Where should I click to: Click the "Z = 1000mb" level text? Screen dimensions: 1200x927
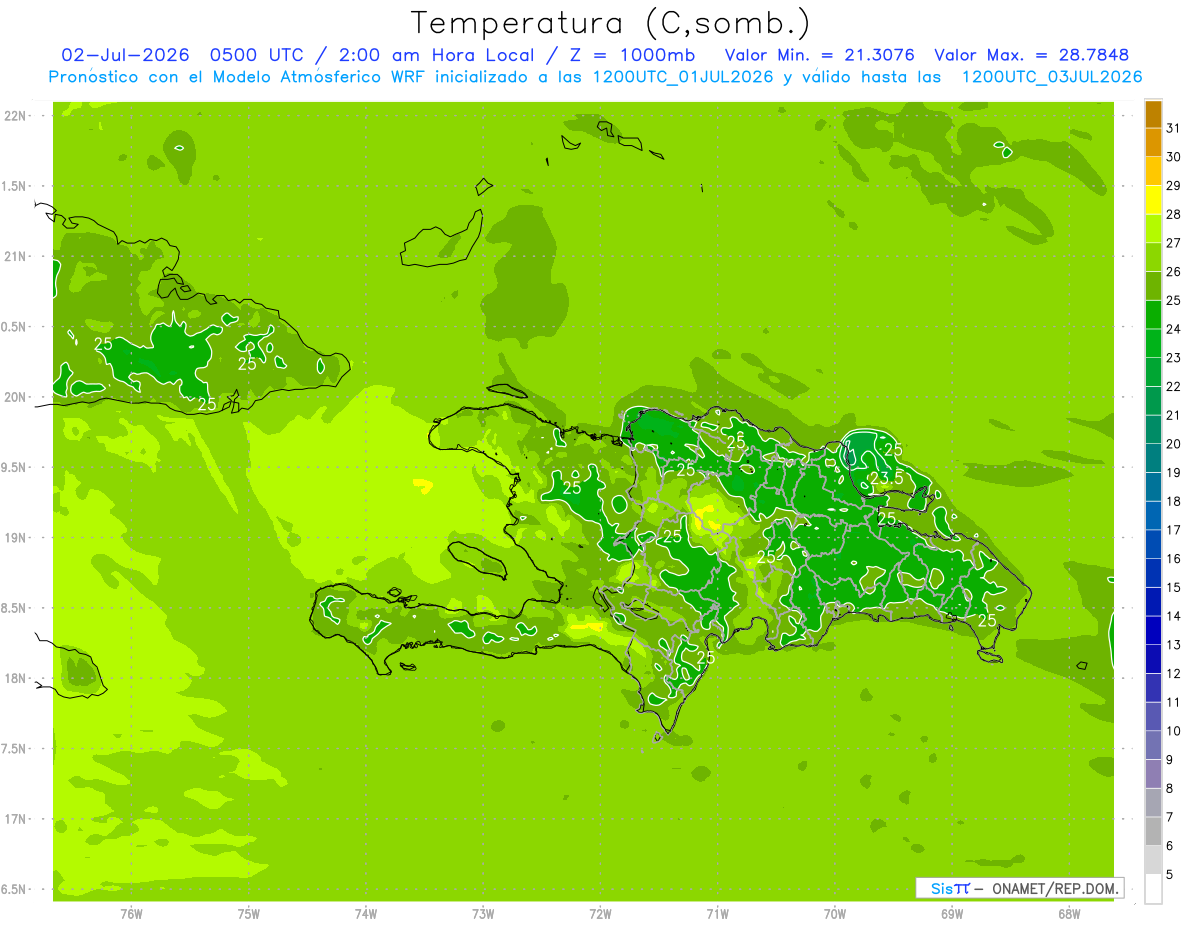pos(631,55)
